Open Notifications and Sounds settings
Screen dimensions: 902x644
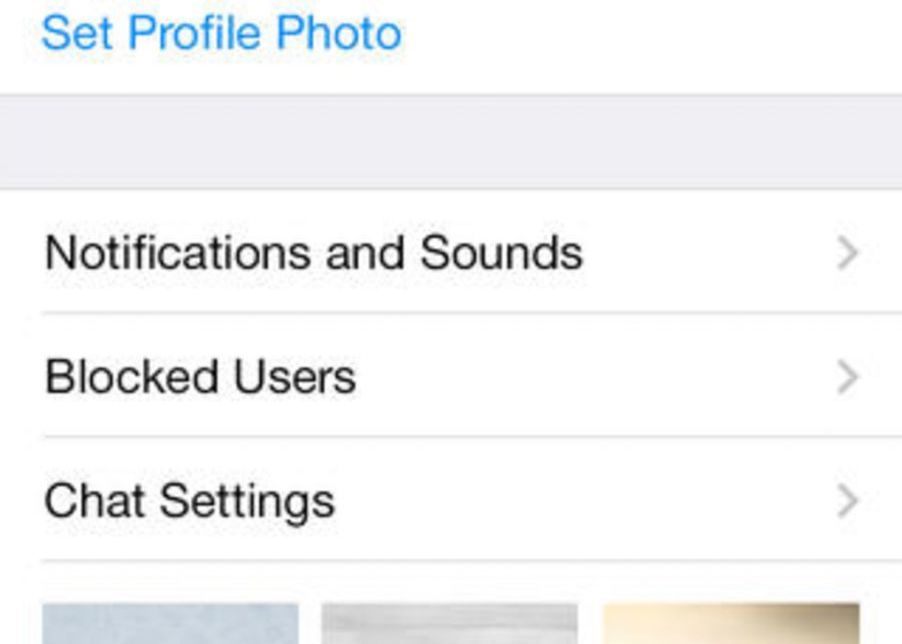(x=450, y=252)
